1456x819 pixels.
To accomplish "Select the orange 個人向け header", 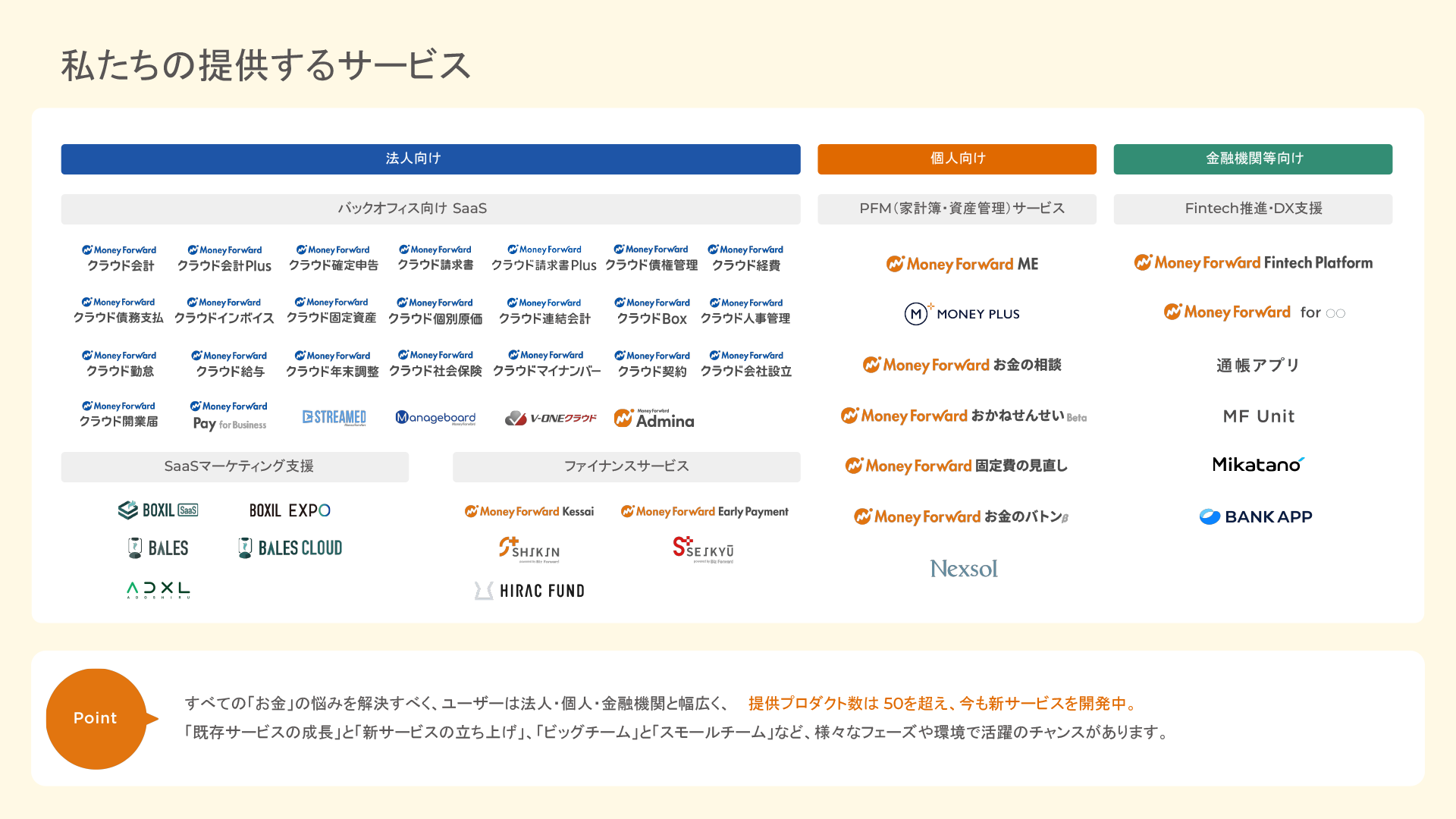I will tap(957, 159).
